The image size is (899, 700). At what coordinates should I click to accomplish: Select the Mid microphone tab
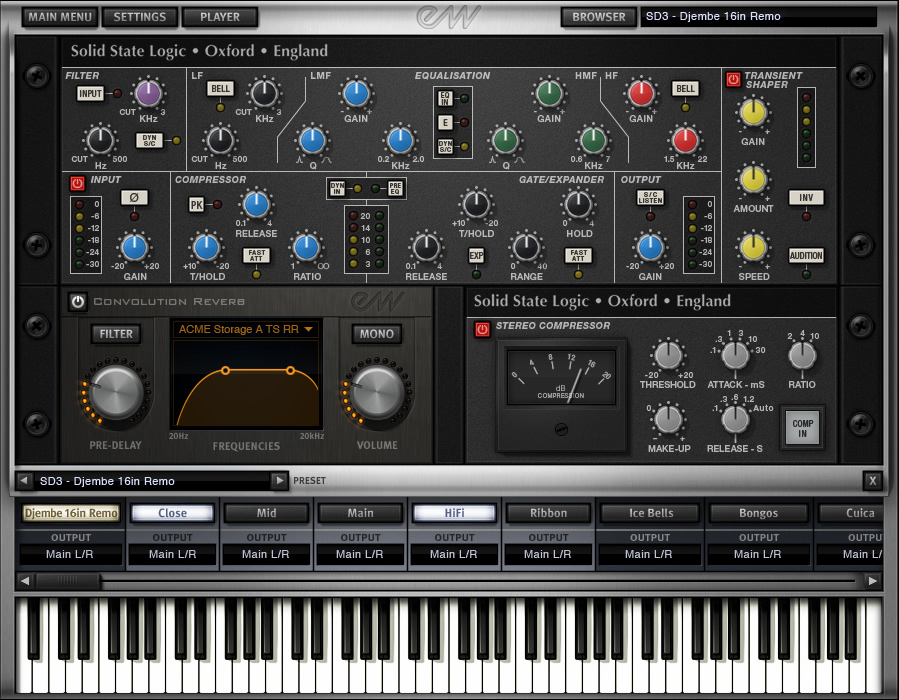click(266, 513)
